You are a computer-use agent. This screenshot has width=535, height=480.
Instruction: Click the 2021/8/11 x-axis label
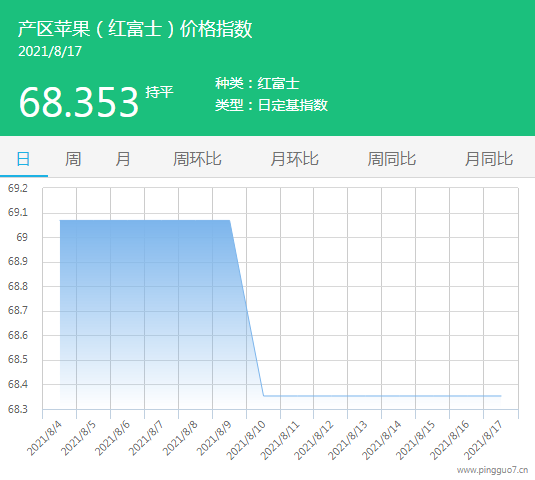coord(280,440)
